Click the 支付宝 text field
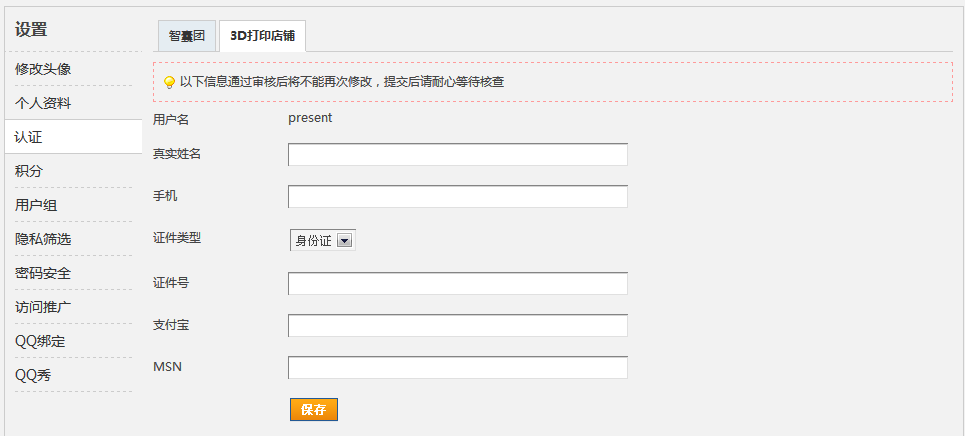Image resolution: width=965 pixels, height=436 pixels. [458, 325]
